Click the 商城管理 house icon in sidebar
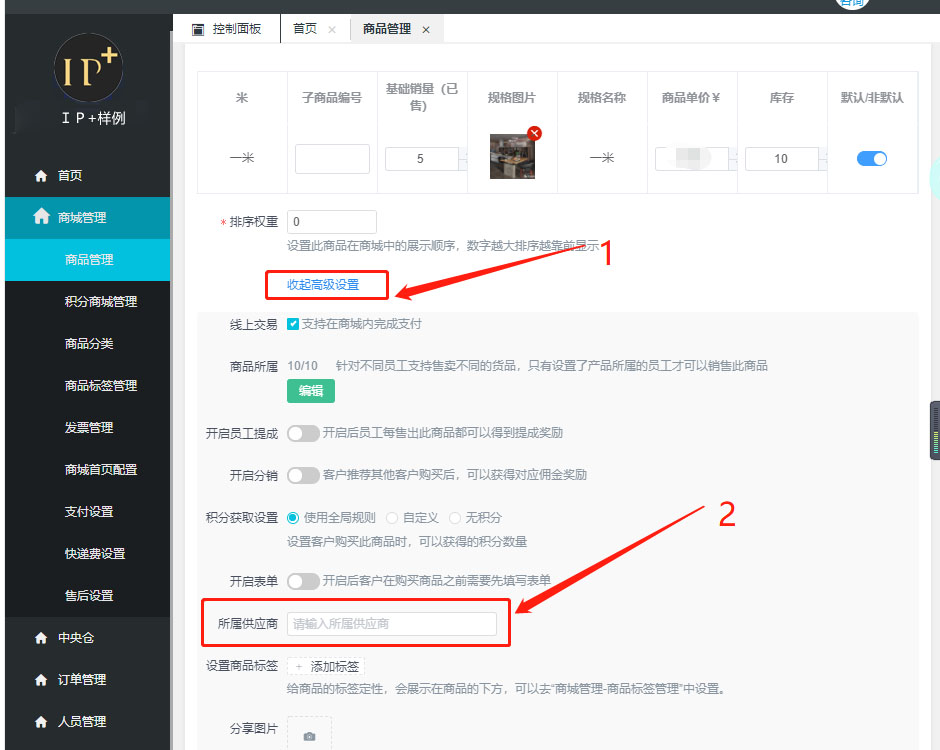 (41, 217)
